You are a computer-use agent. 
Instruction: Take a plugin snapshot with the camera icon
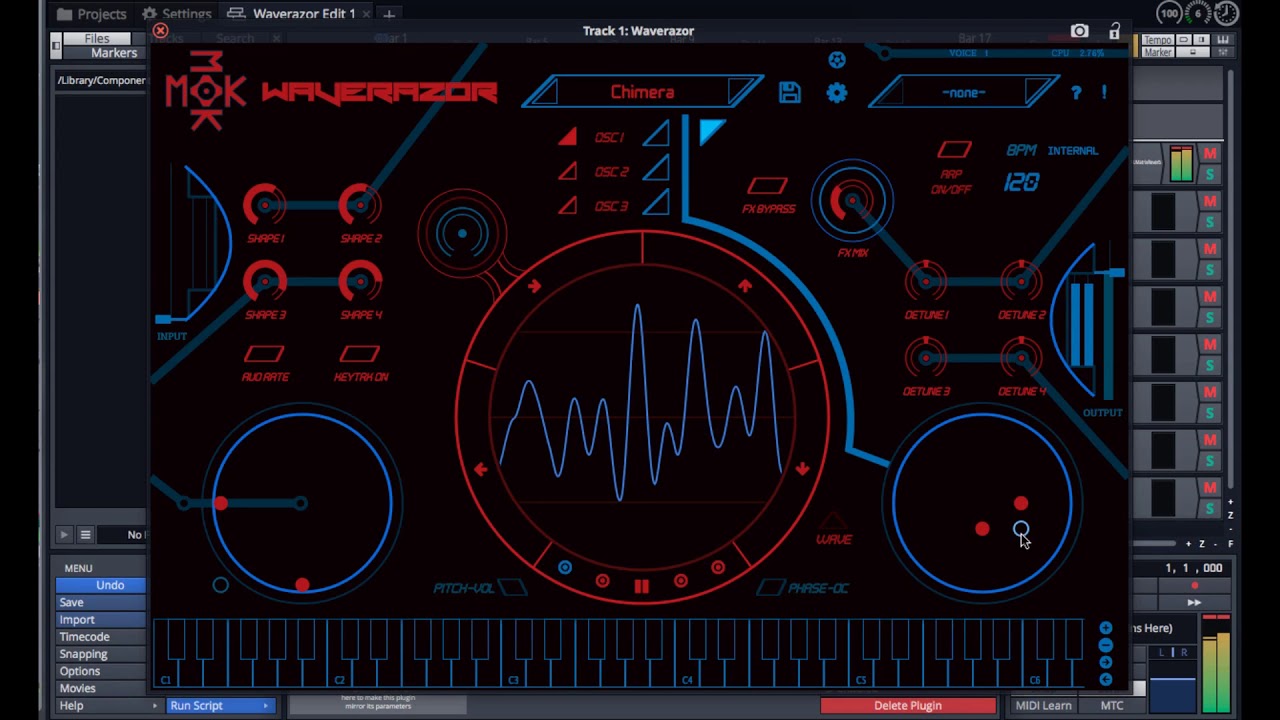[x=1079, y=31]
